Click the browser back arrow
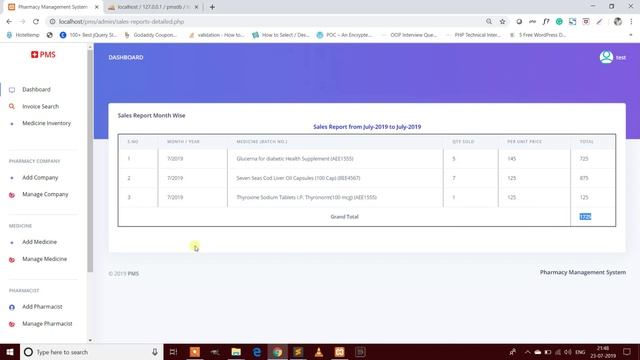Image resolution: width=640 pixels, height=360 pixels. click(x=9, y=22)
